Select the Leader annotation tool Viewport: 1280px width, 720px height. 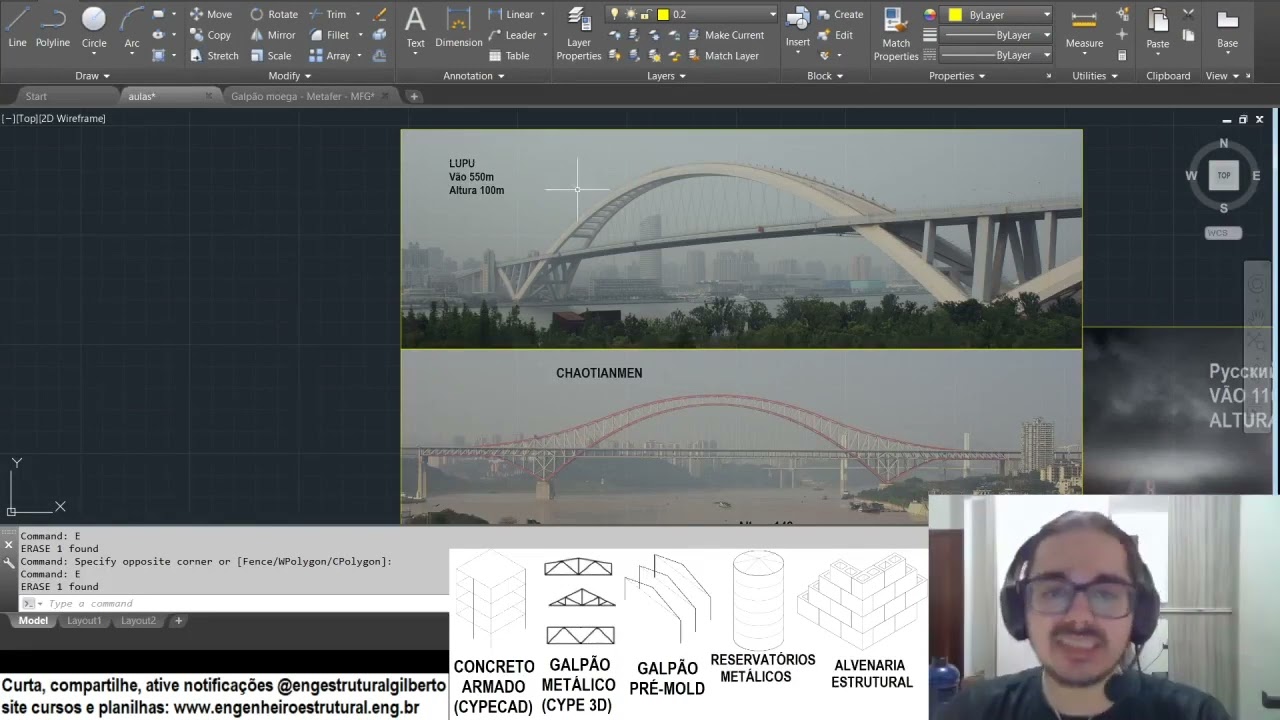(512, 35)
